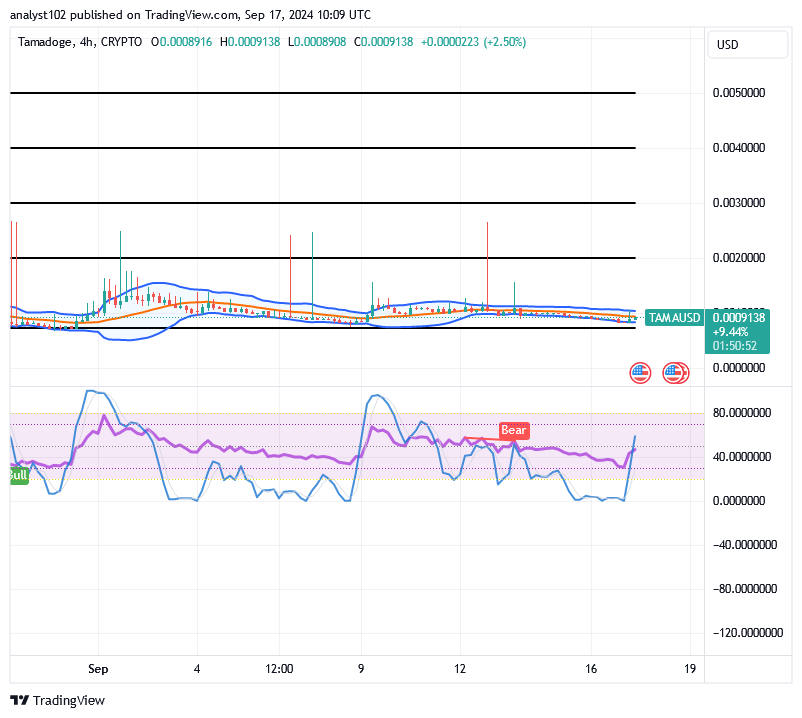The width and height of the screenshot is (802, 718).
Task: Click the TradingView logo at bottom left
Action: 56,700
